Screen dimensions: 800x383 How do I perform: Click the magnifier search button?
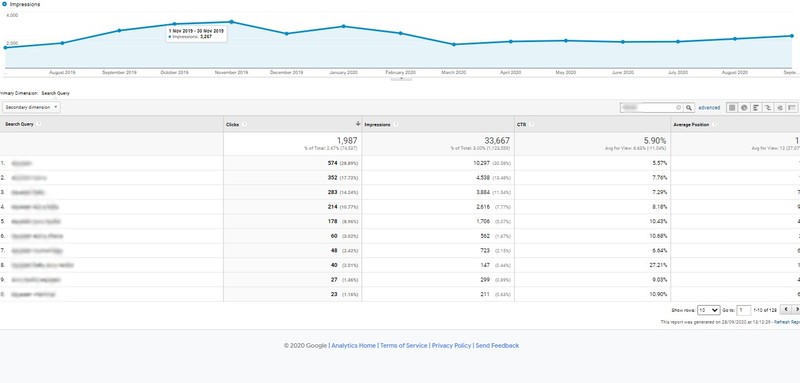pyautogui.click(x=689, y=108)
